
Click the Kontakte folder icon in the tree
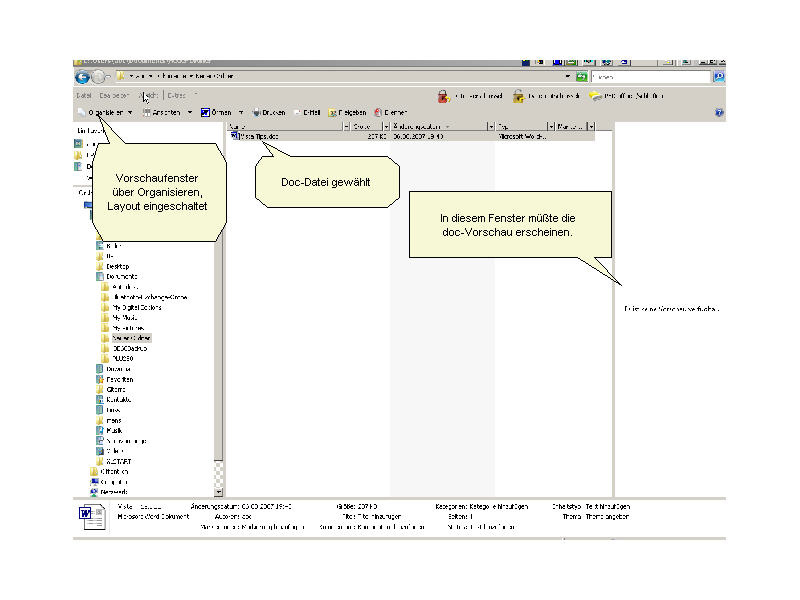click(x=99, y=399)
